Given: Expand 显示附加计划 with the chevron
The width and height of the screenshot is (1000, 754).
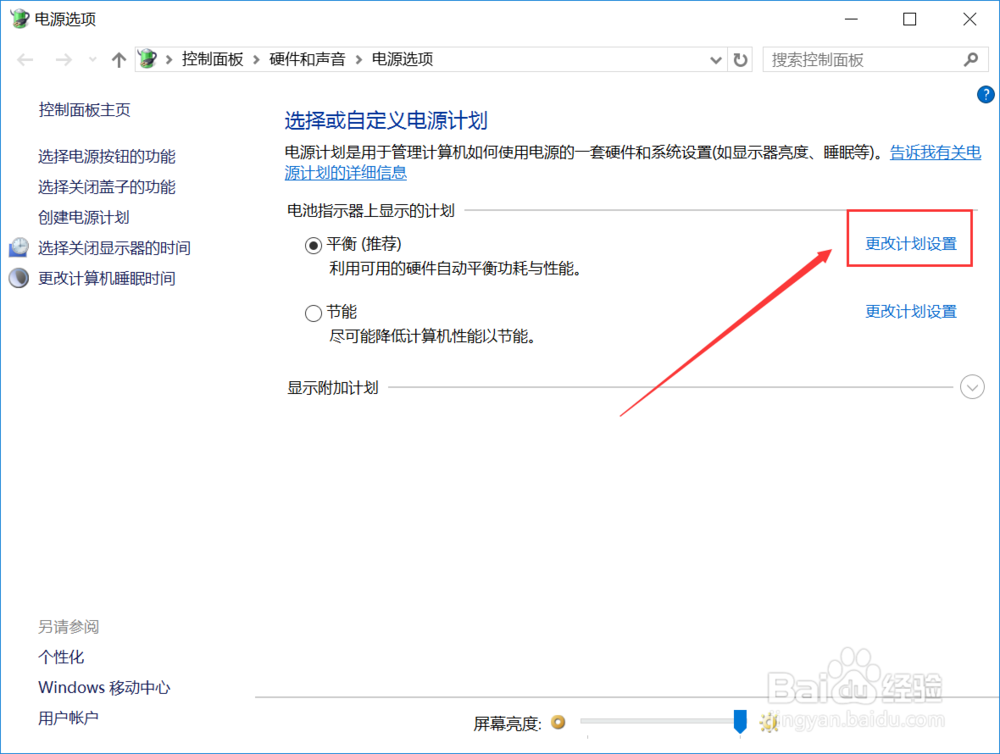Looking at the screenshot, I should click(x=971, y=386).
